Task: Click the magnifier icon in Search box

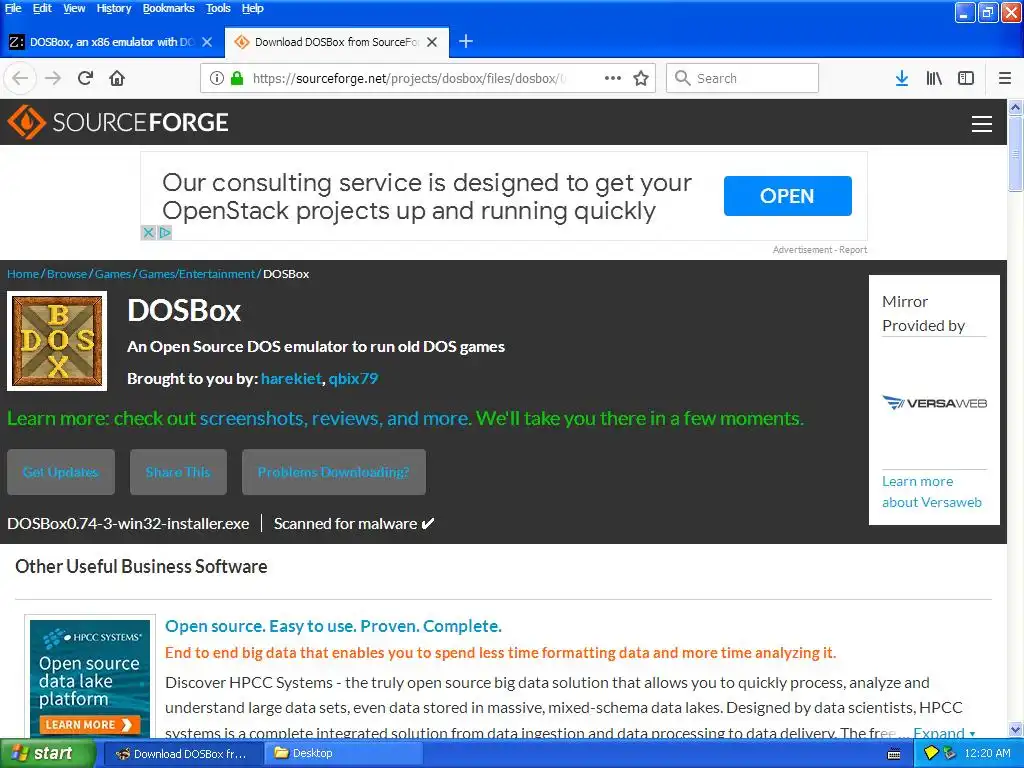Action: coord(682,78)
